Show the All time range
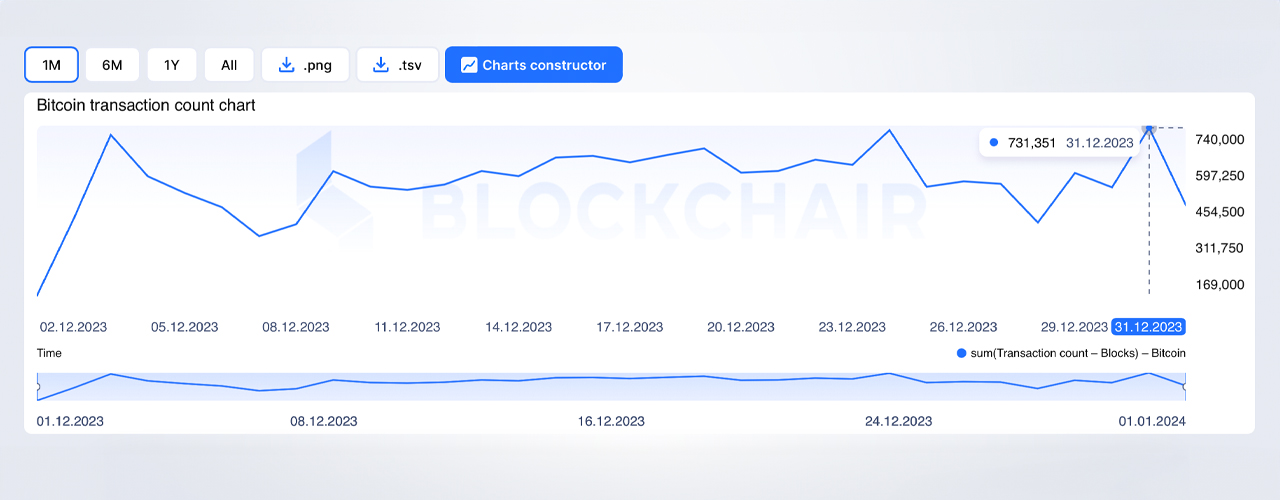The image size is (1280, 500). pos(229,65)
